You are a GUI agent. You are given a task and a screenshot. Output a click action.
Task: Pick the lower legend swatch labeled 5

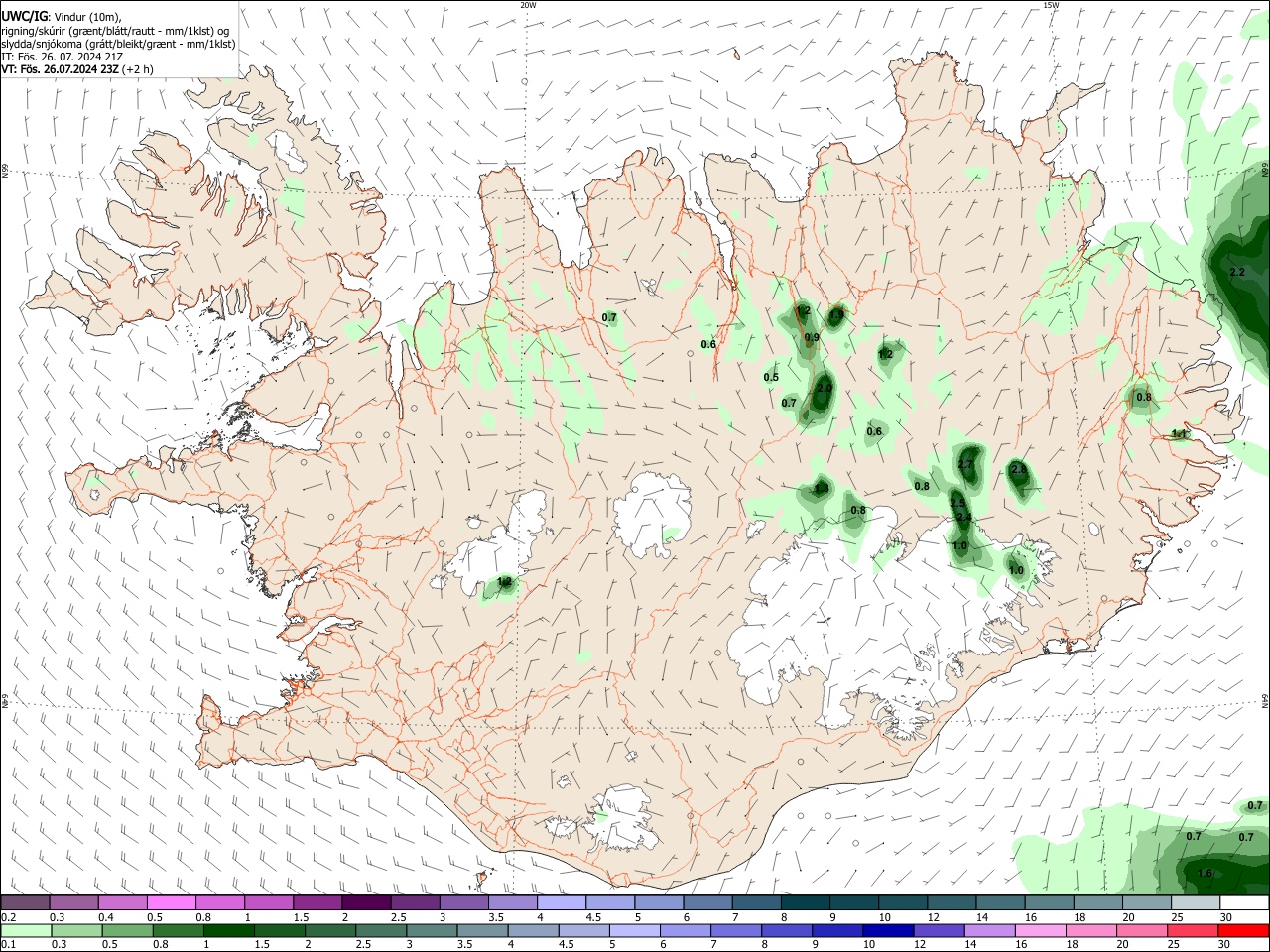(635, 930)
